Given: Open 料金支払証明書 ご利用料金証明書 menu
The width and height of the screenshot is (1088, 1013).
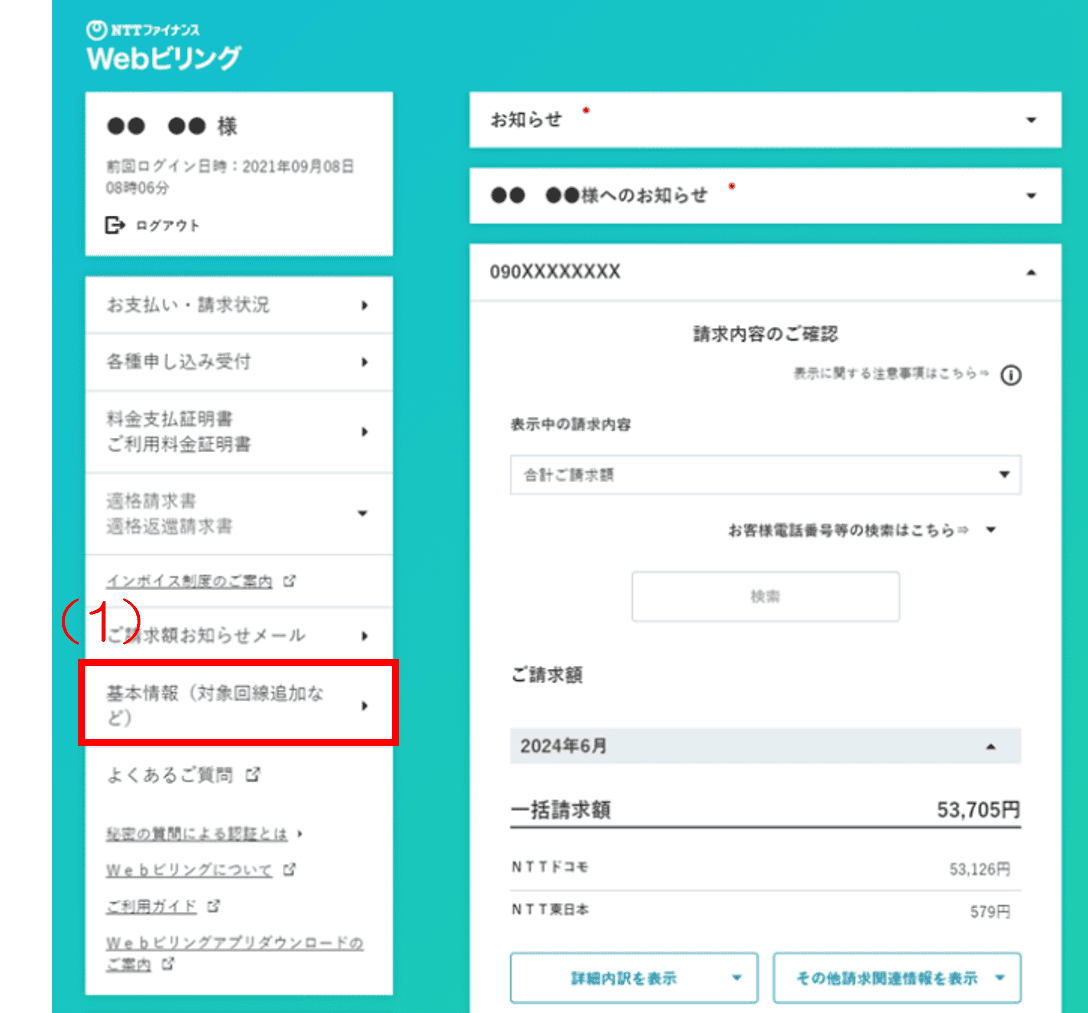Looking at the screenshot, I should tap(238, 432).
